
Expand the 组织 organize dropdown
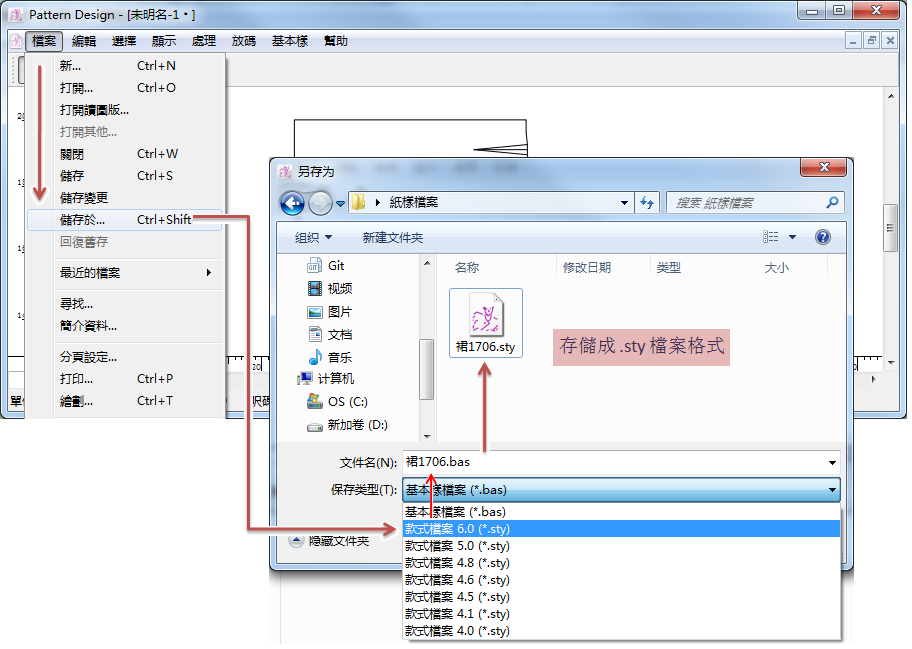tap(313, 238)
